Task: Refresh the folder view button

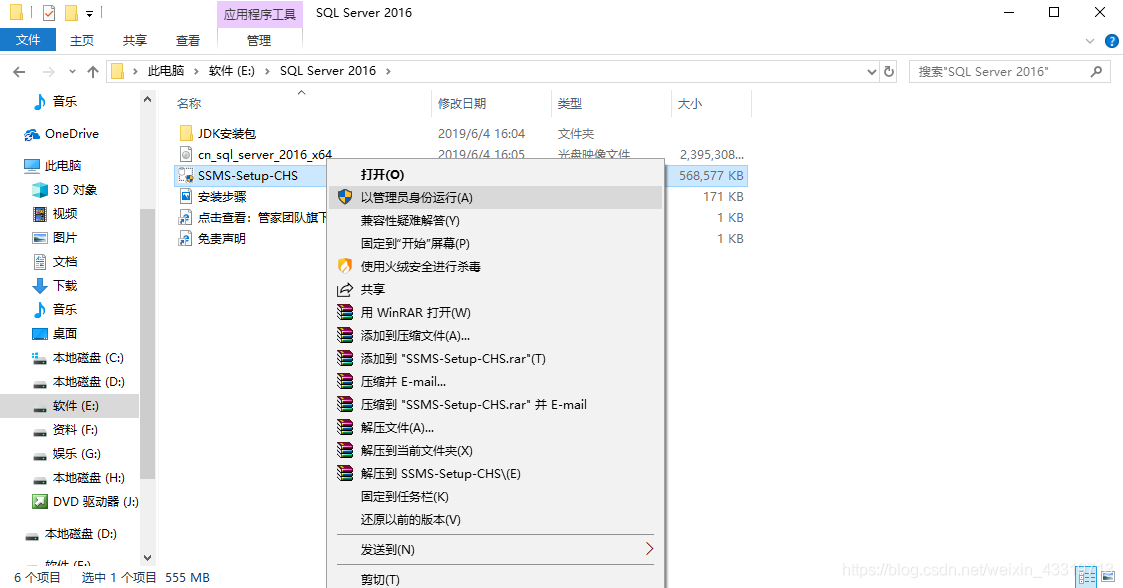Action: (x=889, y=72)
